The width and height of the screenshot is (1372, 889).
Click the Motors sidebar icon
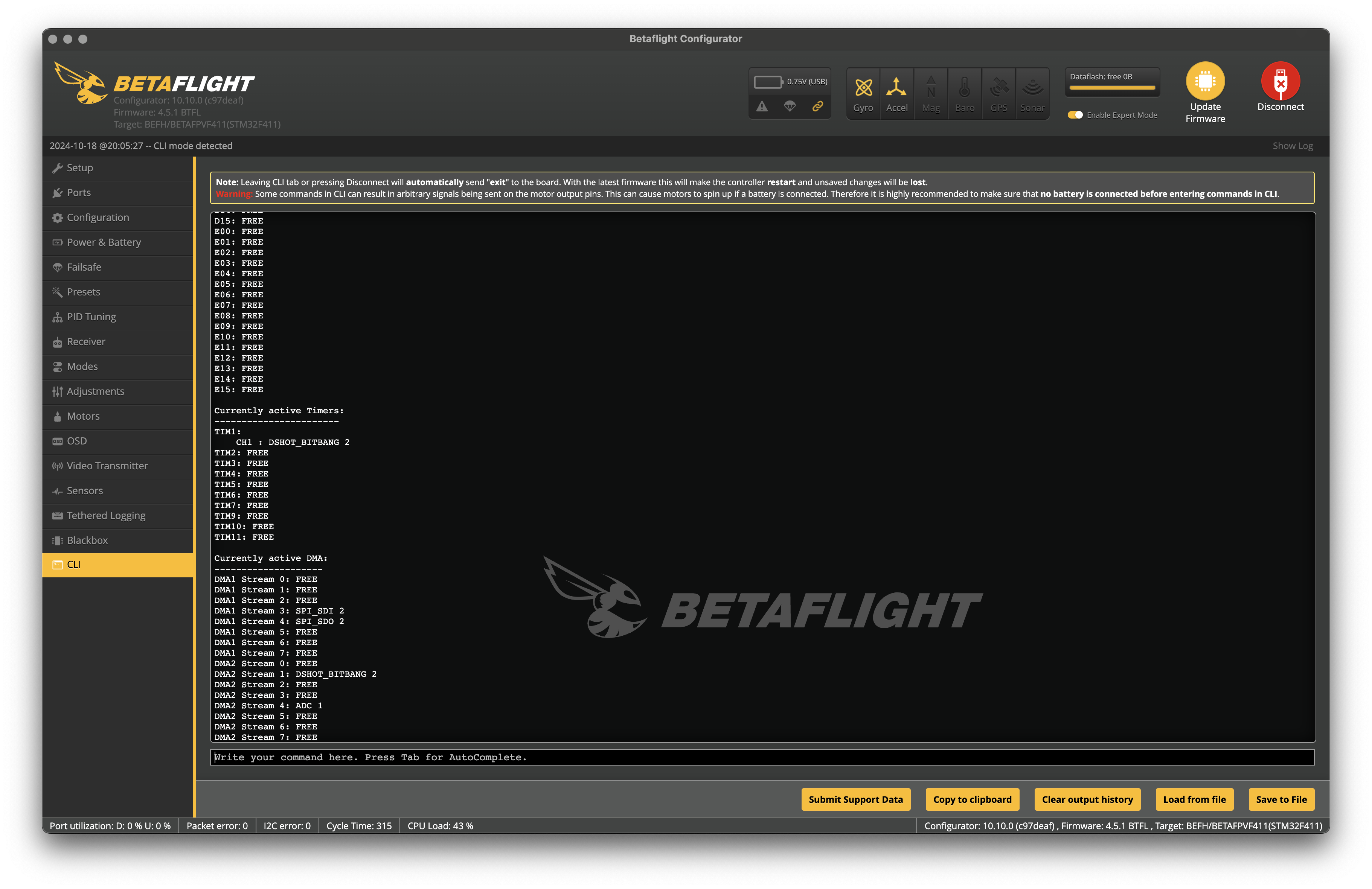(x=57, y=416)
